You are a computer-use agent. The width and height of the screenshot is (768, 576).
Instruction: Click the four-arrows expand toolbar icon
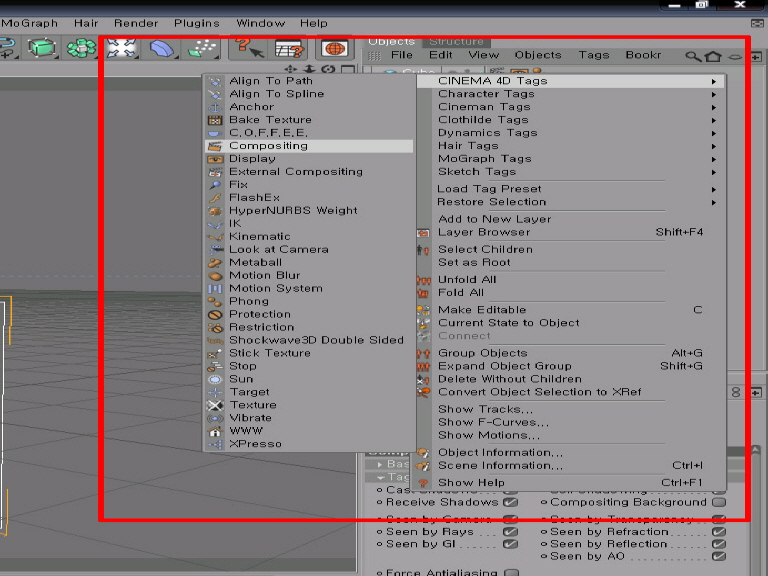coord(121,48)
